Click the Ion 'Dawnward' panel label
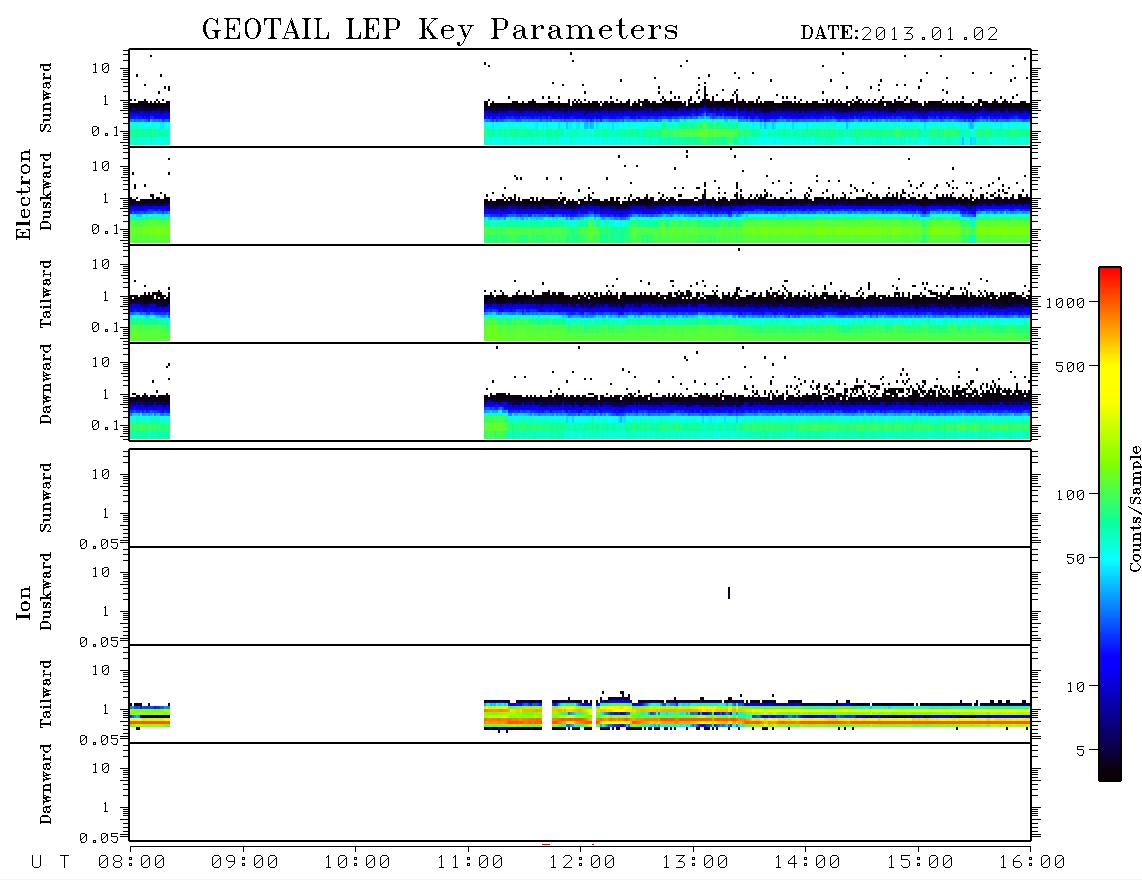 (46, 784)
